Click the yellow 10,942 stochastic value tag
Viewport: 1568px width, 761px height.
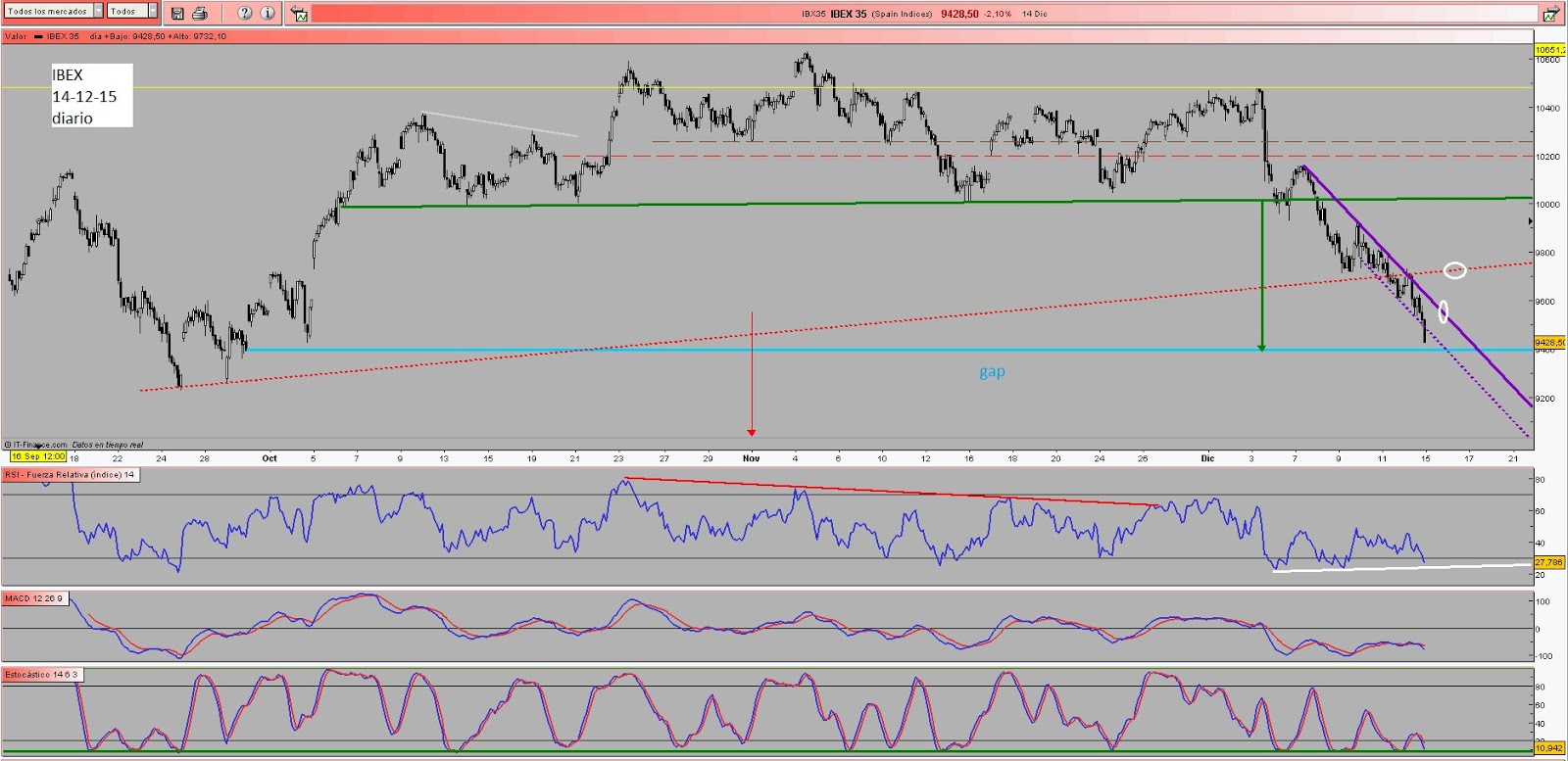(1549, 748)
